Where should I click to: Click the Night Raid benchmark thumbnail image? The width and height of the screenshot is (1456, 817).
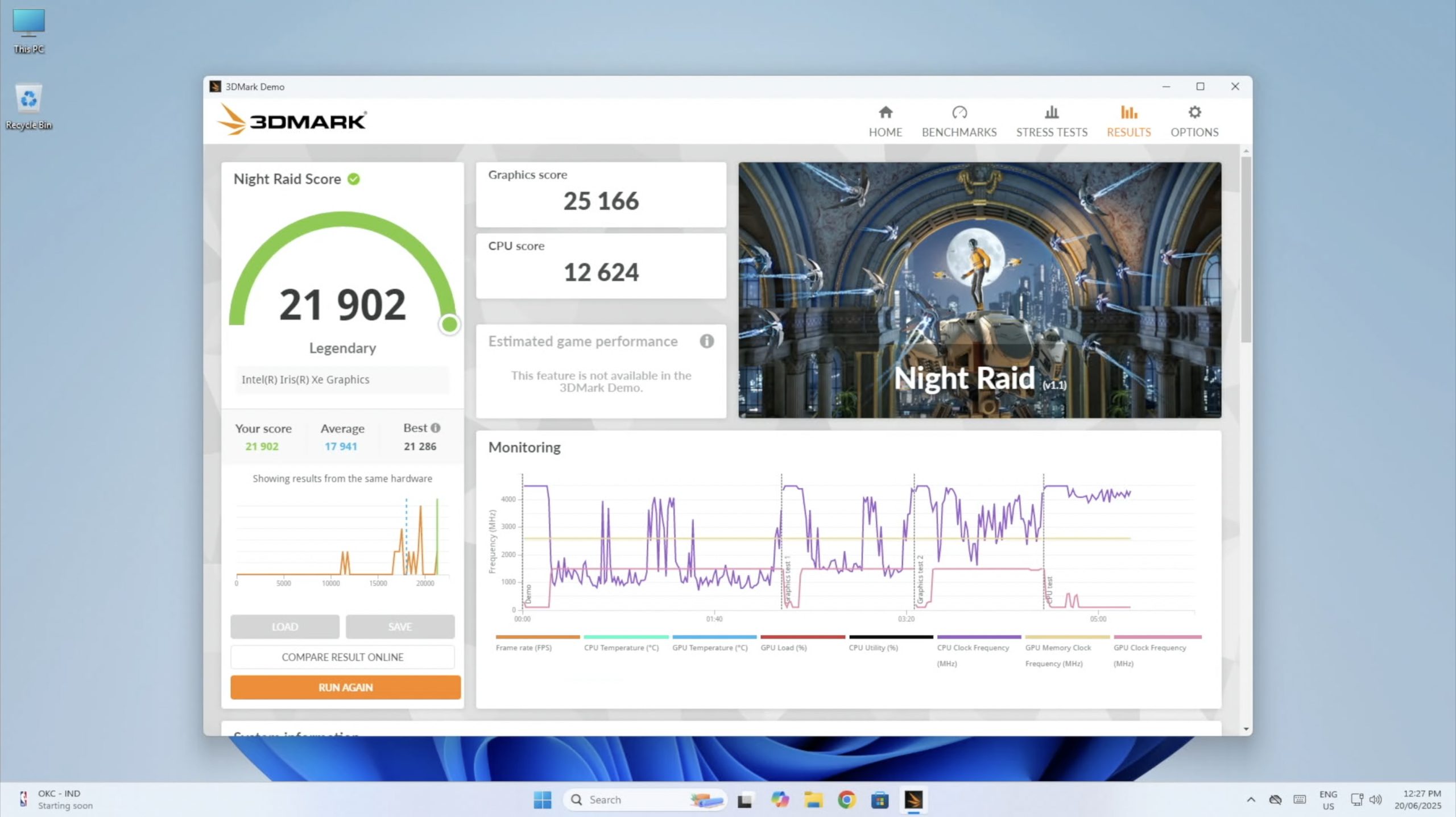(979, 290)
